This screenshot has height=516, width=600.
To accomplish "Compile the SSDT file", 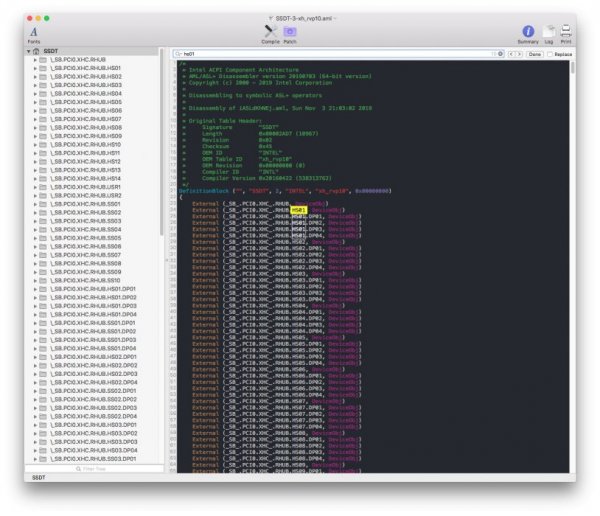I will pyautogui.click(x=270, y=34).
